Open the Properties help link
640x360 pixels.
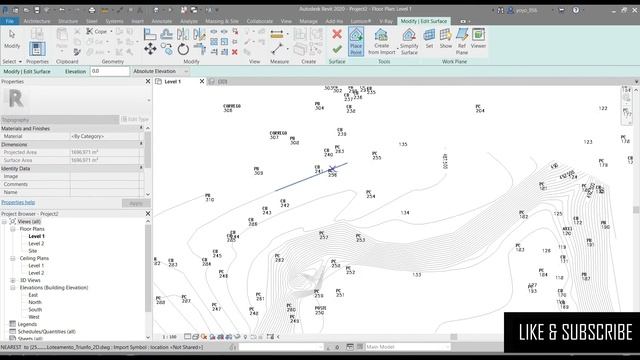18,202
